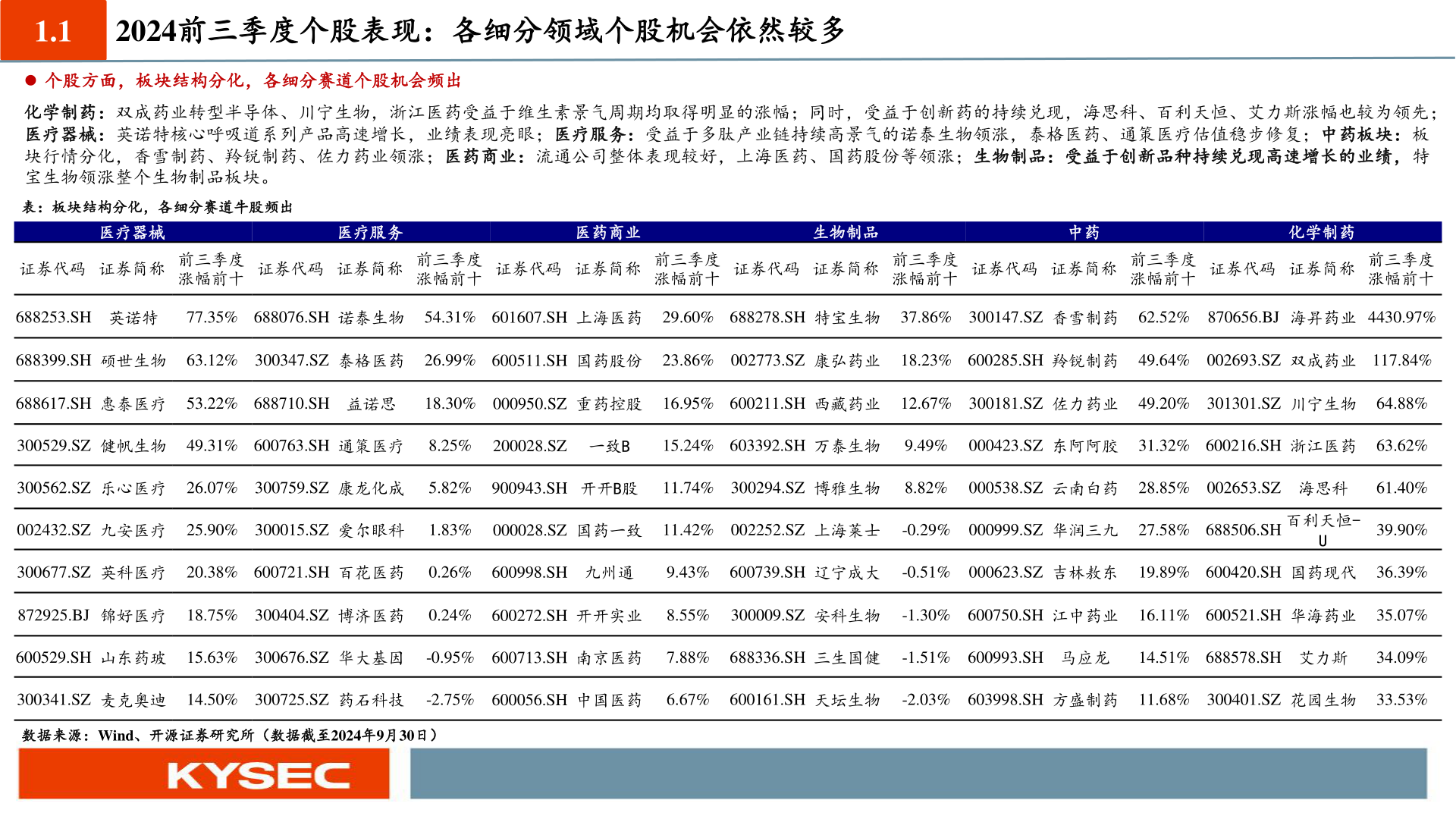Click the 佐力药业 name cell
This screenshot has height=819, width=1456.
[1086, 404]
